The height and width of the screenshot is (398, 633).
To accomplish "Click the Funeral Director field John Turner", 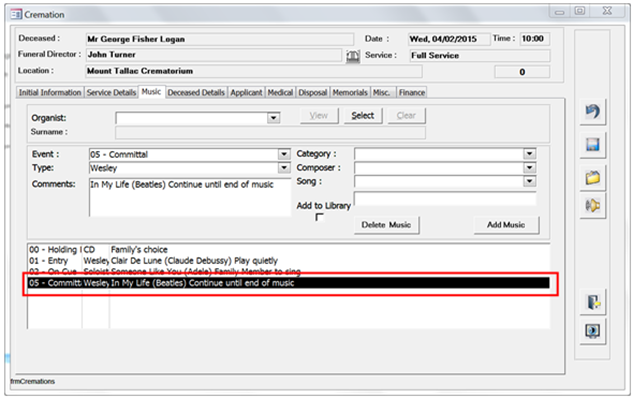I will tap(214, 55).
